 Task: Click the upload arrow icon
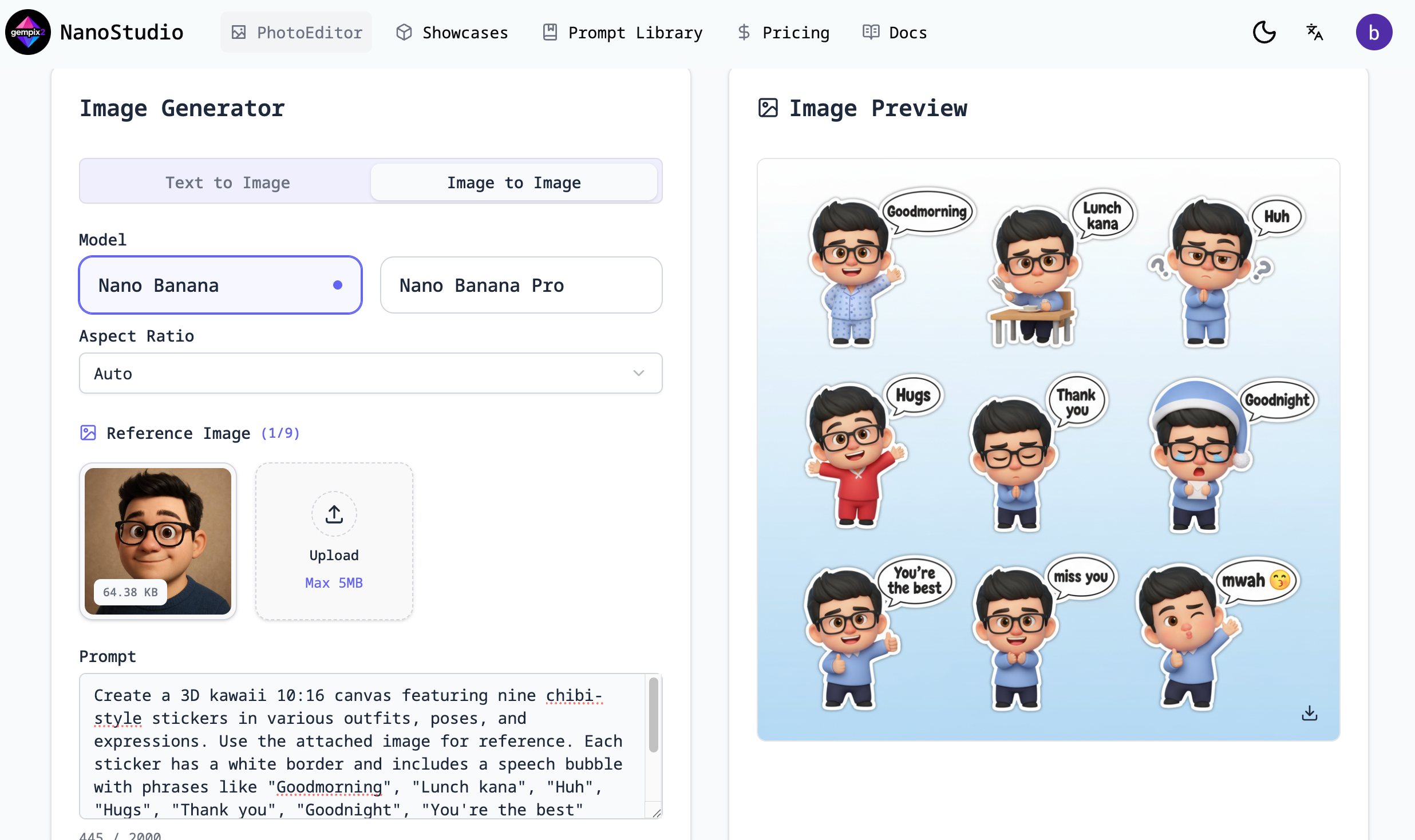click(334, 514)
